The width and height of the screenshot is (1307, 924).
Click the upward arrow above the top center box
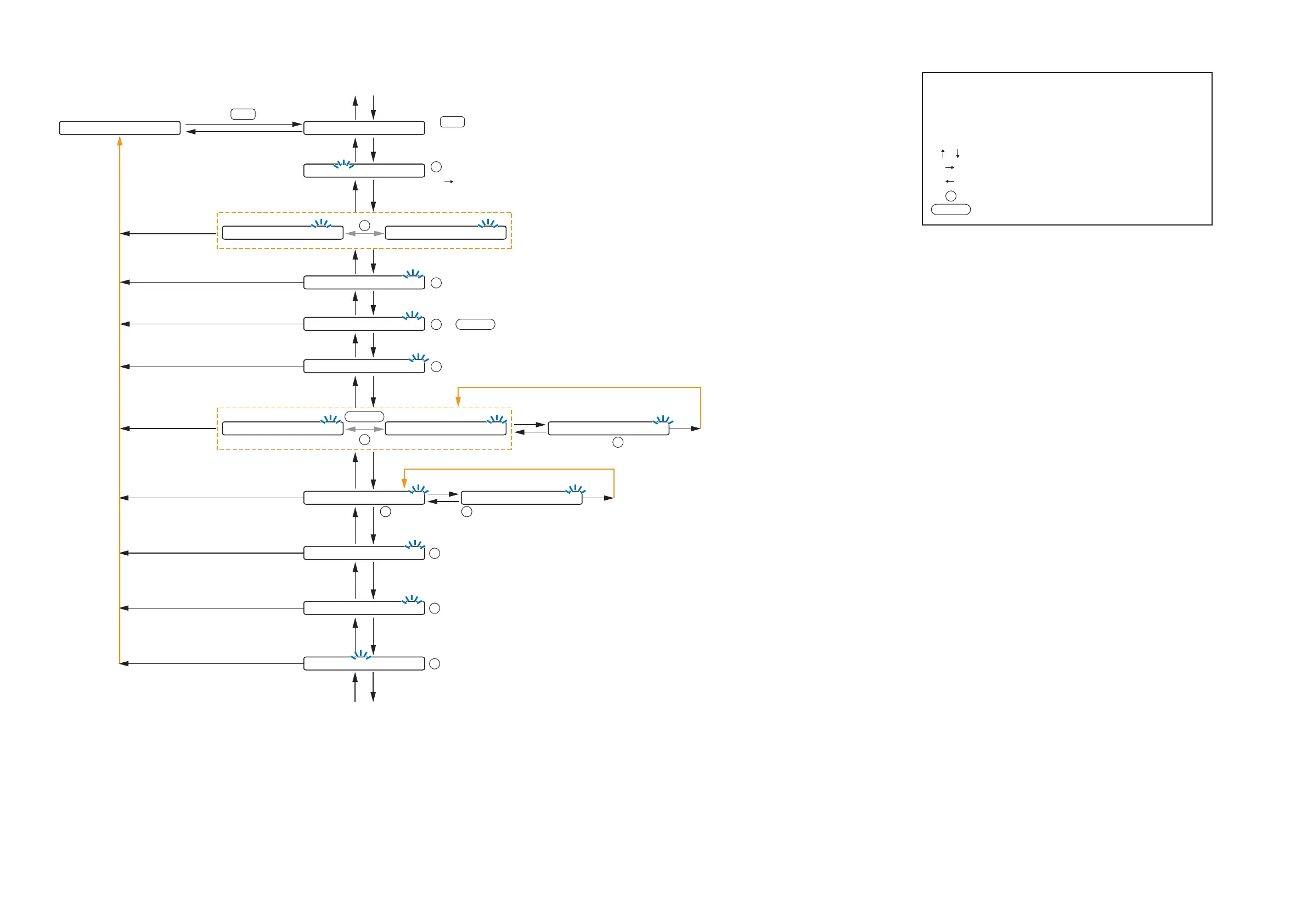[x=355, y=106]
